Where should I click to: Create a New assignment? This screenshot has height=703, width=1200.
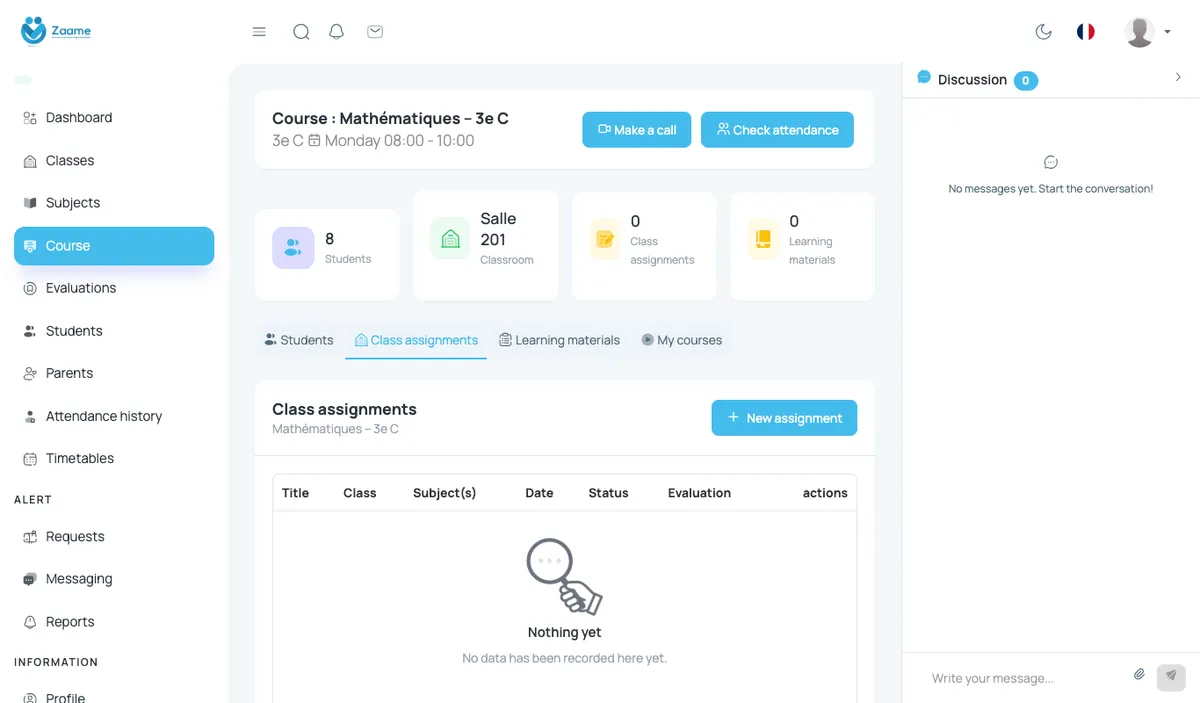pos(784,418)
